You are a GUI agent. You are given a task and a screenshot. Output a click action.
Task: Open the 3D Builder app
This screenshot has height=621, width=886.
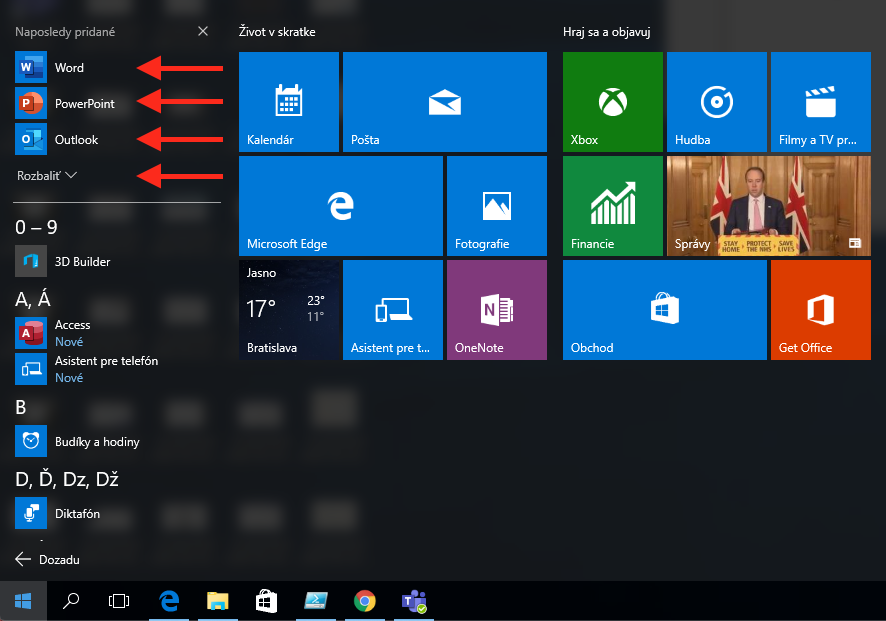(x=82, y=262)
